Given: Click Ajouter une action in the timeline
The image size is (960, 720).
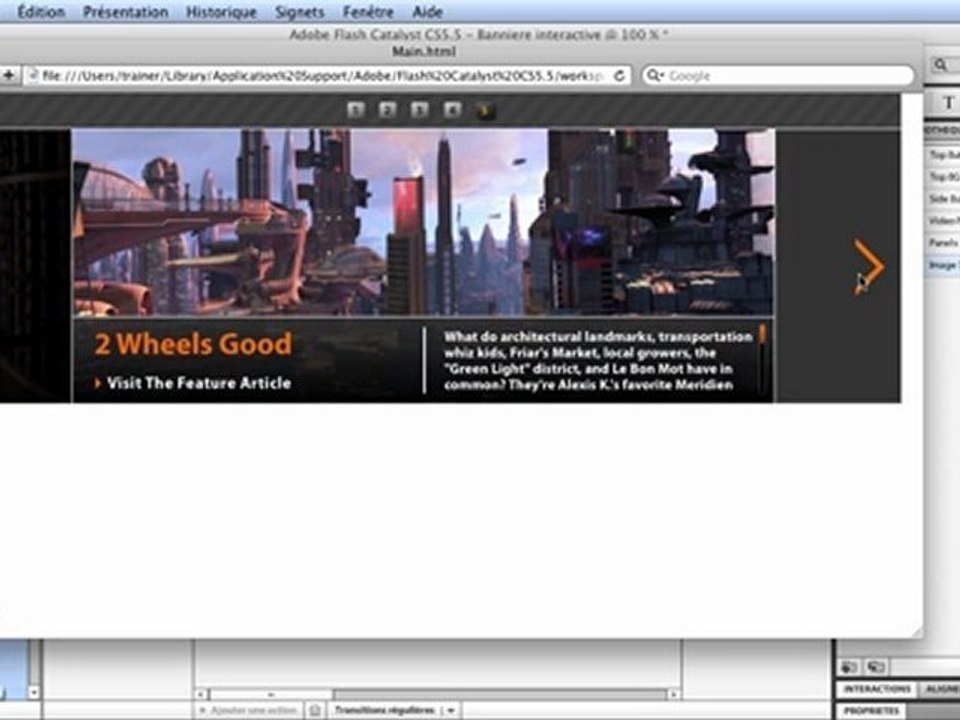Looking at the screenshot, I should point(249,710).
